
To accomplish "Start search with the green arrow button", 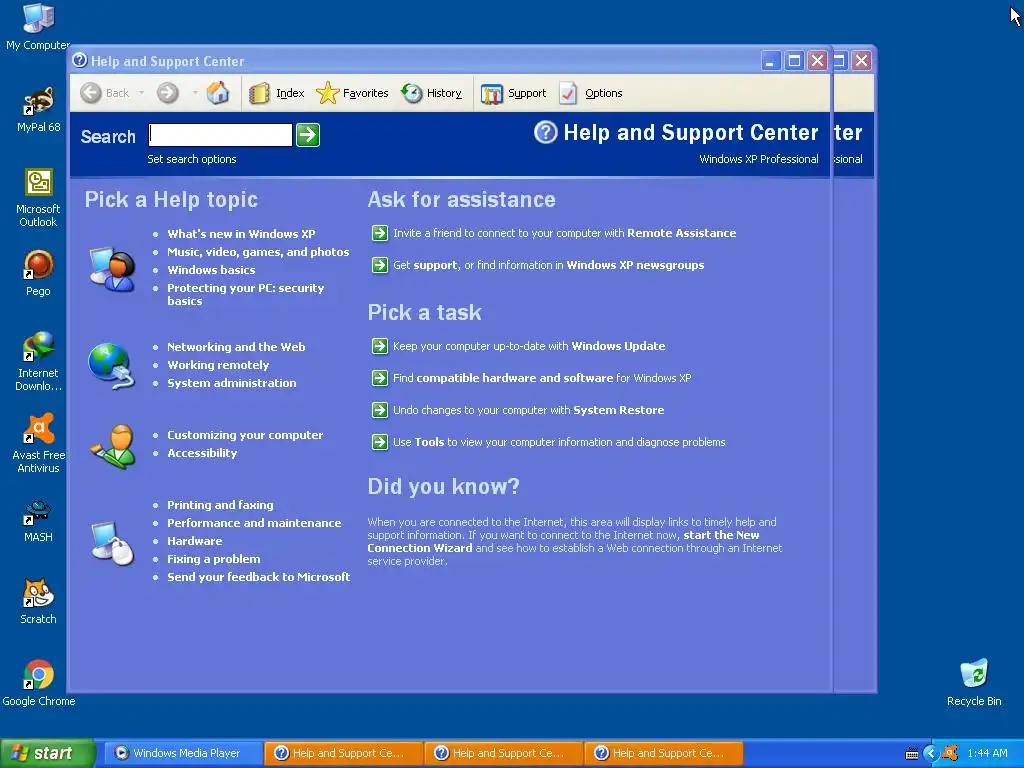I will click(x=308, y=135).
